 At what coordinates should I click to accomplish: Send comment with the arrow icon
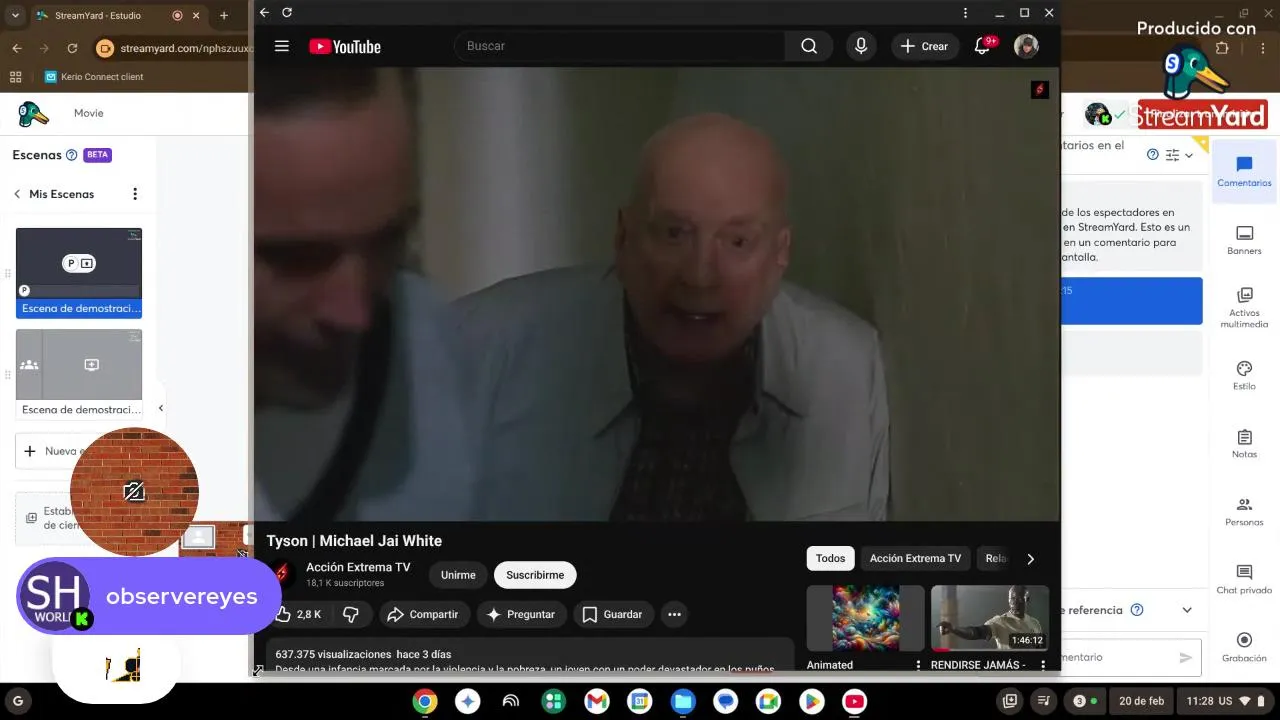point(1185,657)
